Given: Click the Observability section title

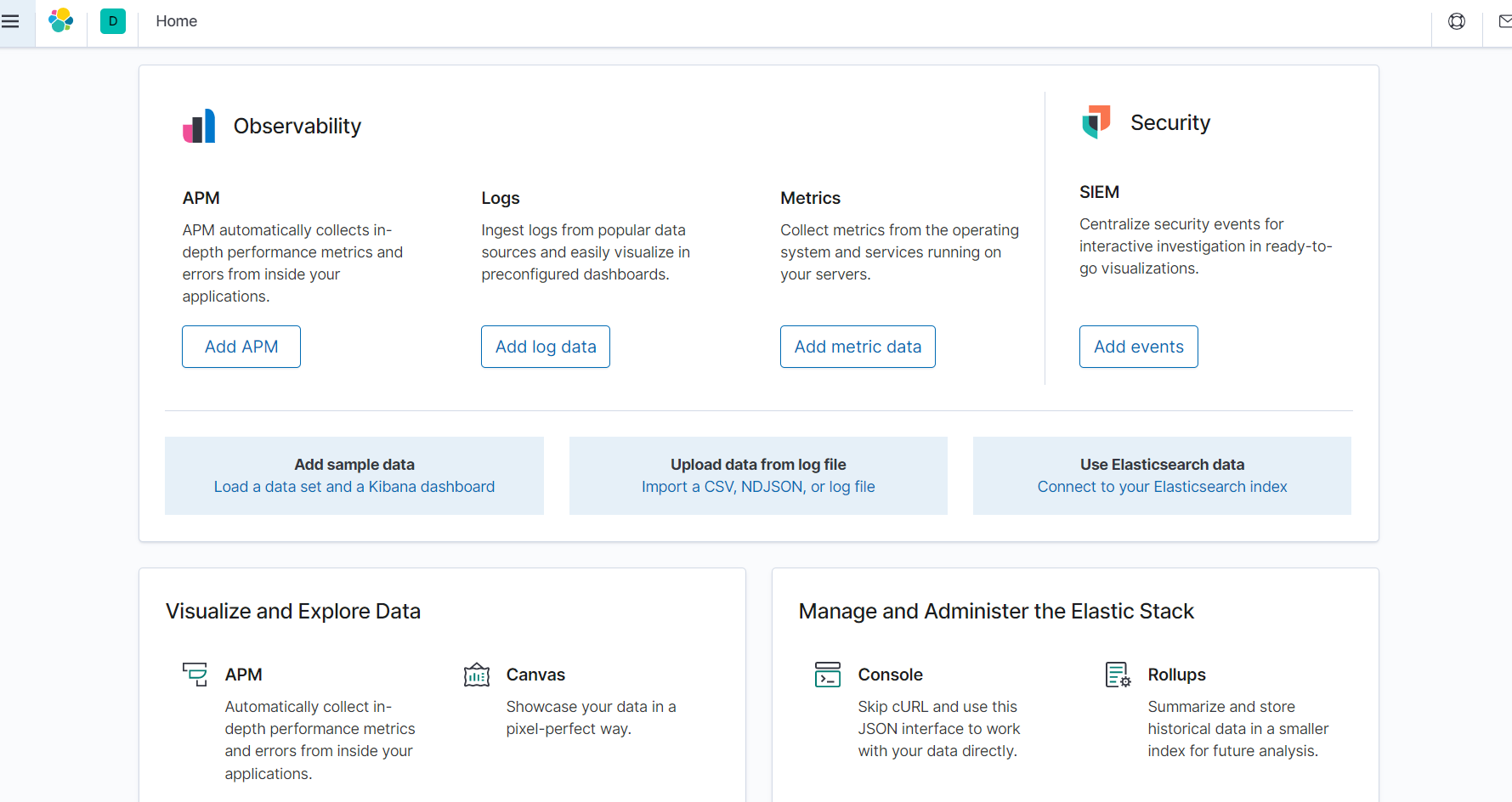Looking at the screenshot, I should pos(297,126).
